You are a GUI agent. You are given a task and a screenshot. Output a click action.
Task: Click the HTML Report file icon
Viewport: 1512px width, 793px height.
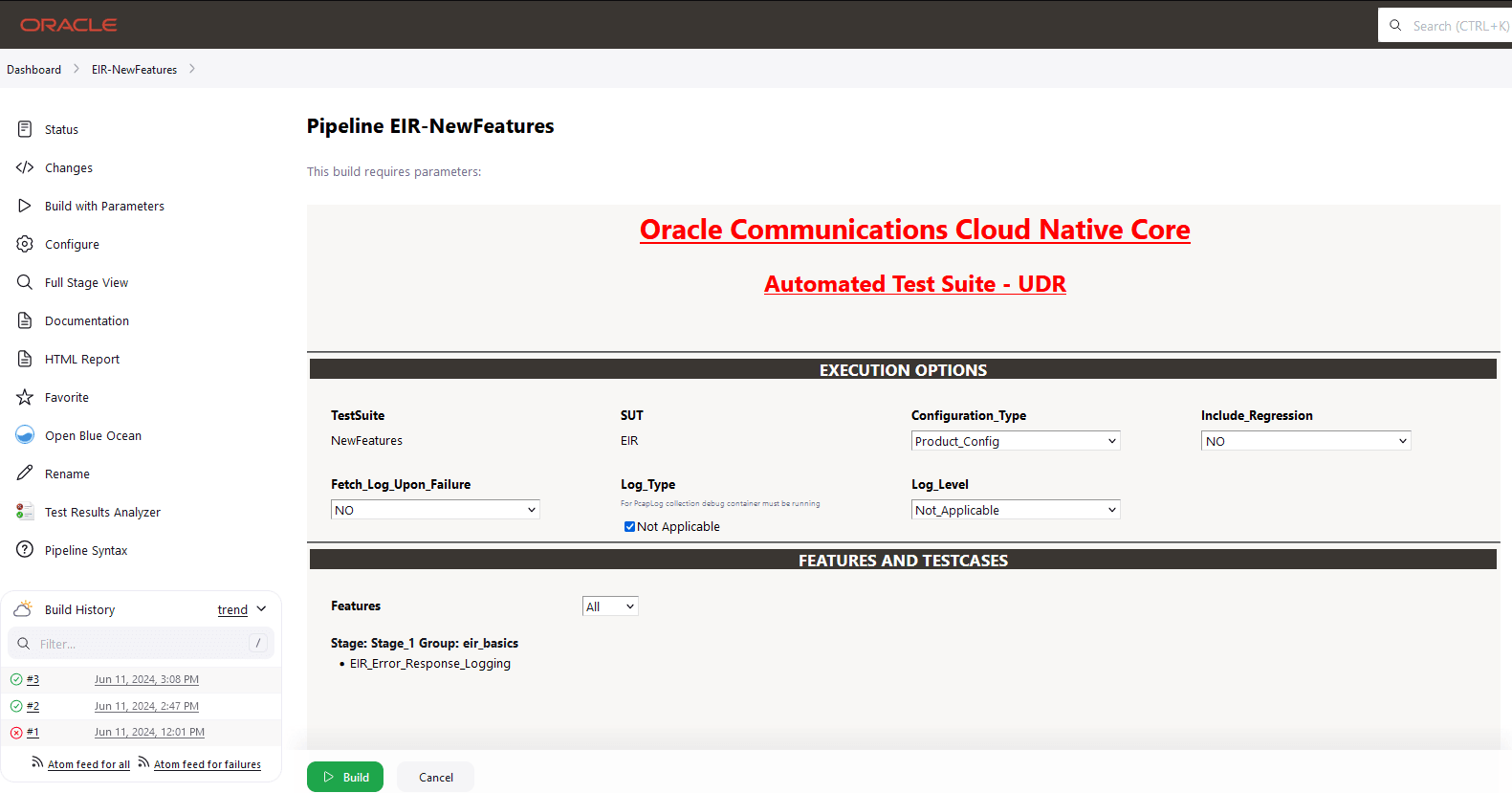pyautogui.click(x=25, y=359)
